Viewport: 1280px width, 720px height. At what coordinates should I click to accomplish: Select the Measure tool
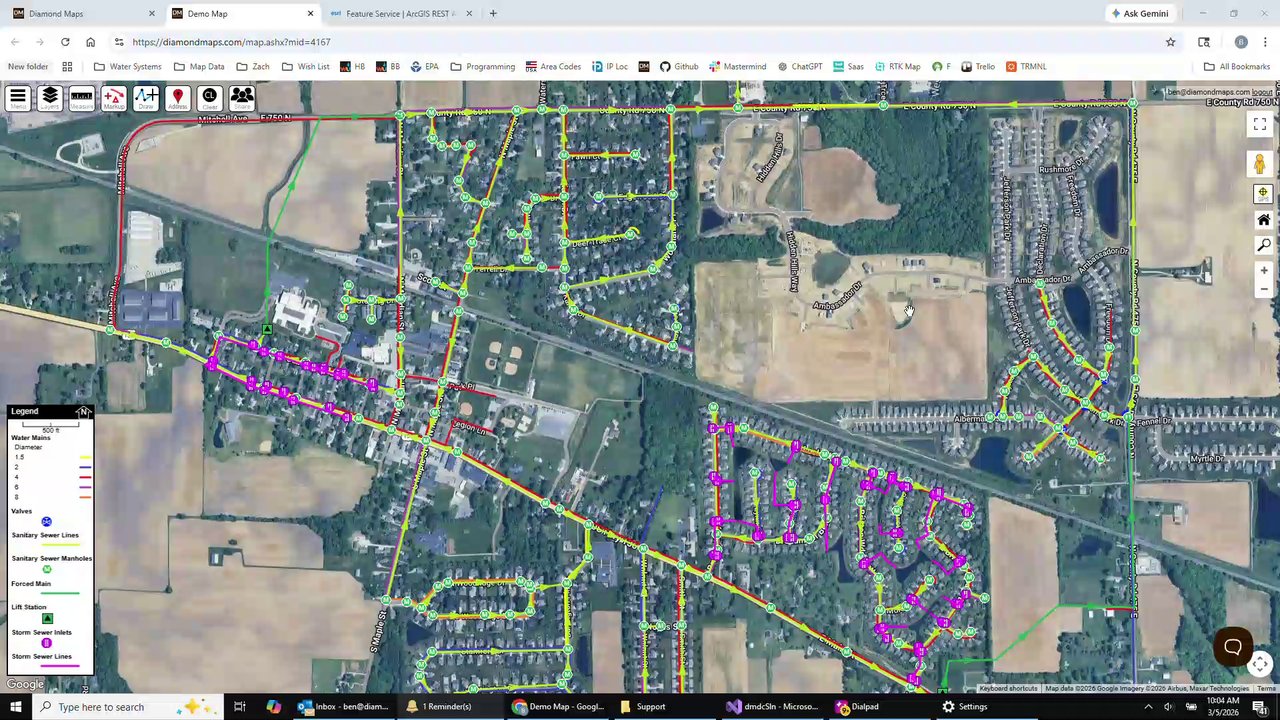pyautogui.click(x=81, y=98)
